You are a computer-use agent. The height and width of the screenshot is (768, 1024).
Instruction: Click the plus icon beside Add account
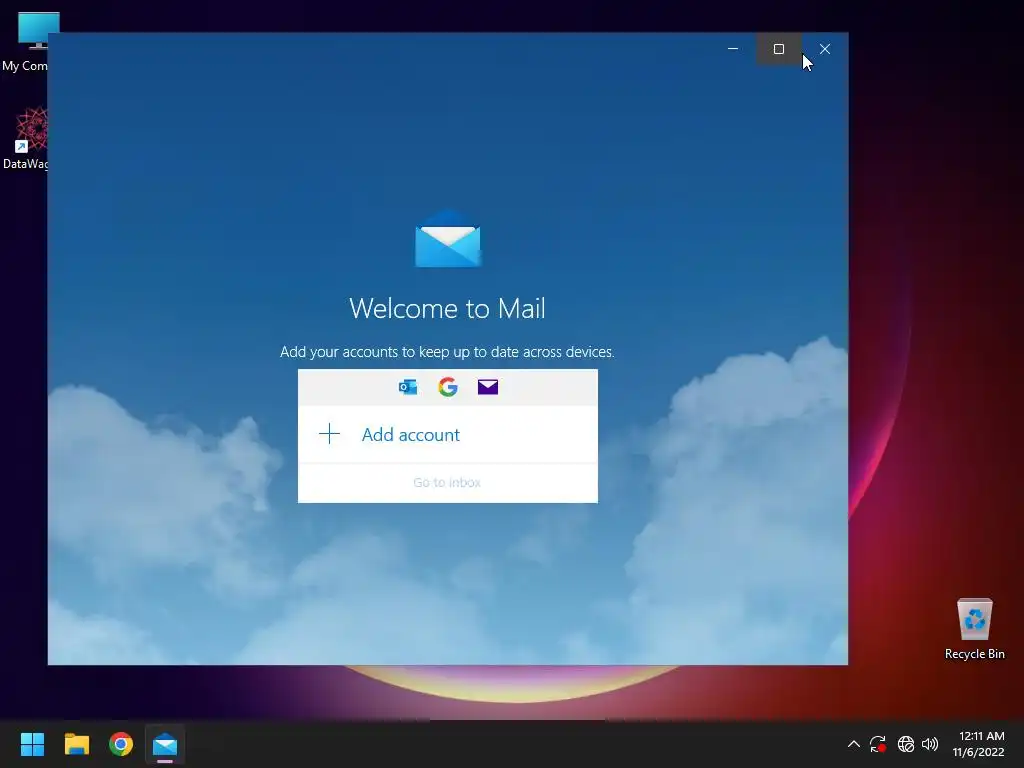pos(329,434)
